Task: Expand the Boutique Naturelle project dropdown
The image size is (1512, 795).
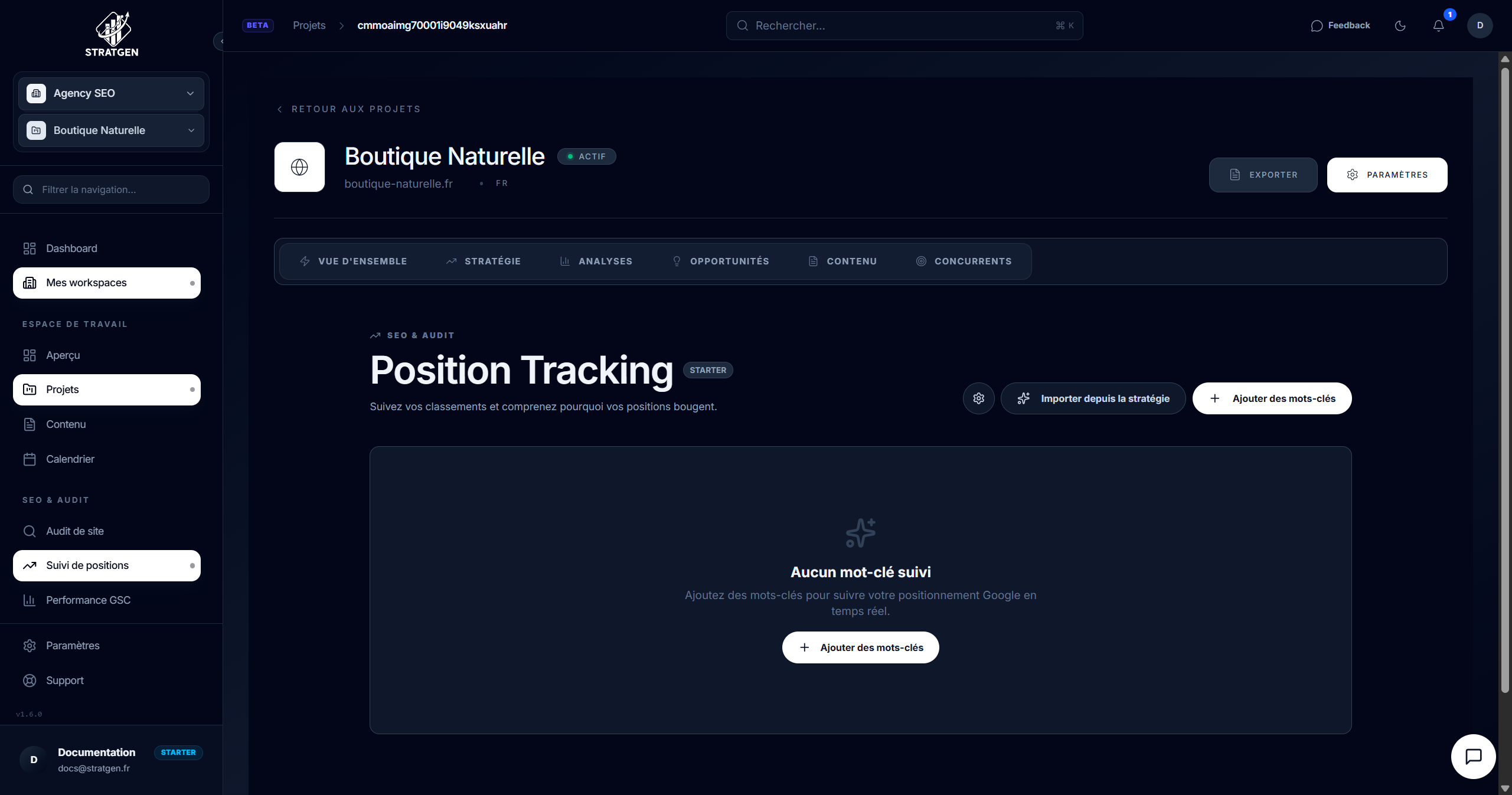Action: [111, 130]
